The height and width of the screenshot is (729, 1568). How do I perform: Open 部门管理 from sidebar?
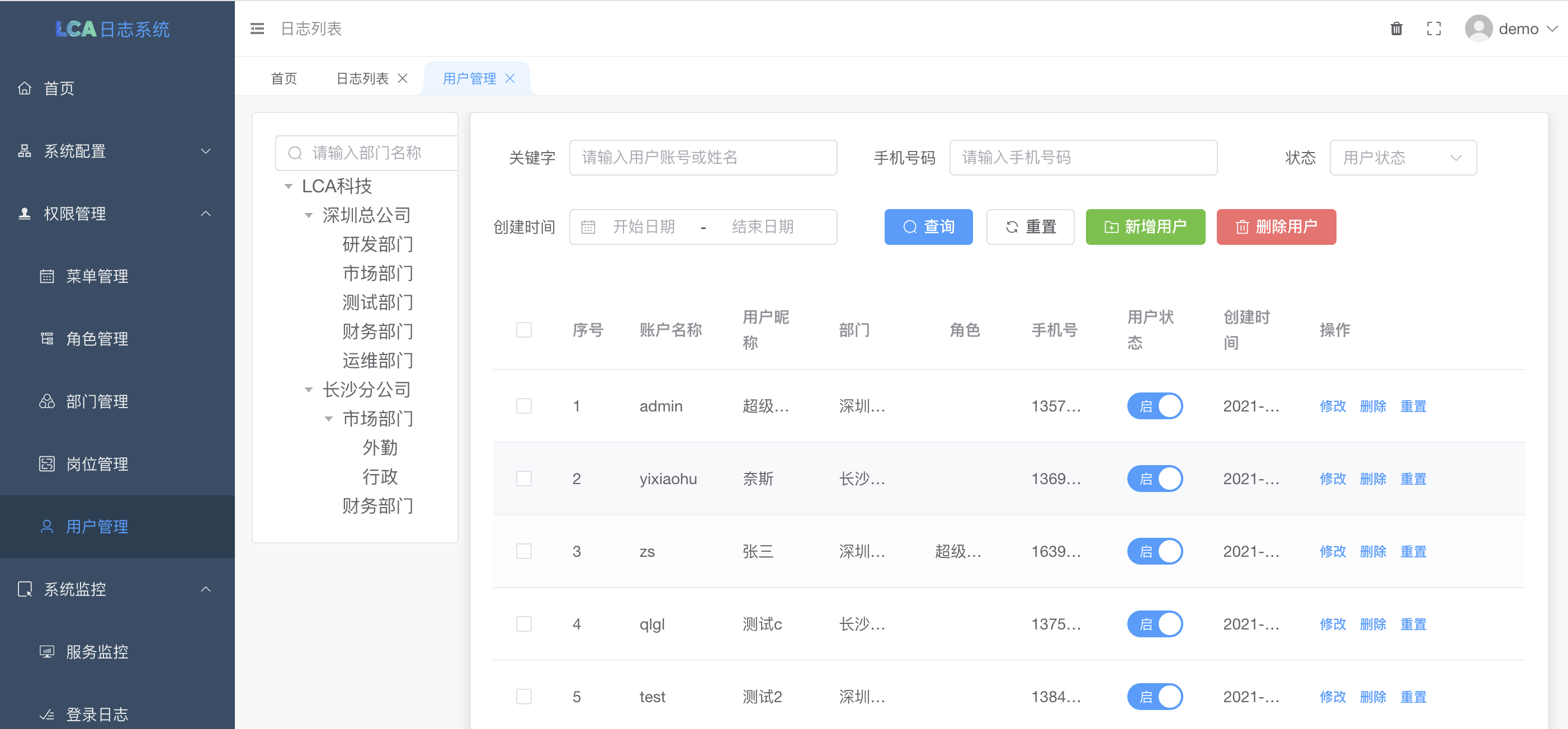coord(97,401)
